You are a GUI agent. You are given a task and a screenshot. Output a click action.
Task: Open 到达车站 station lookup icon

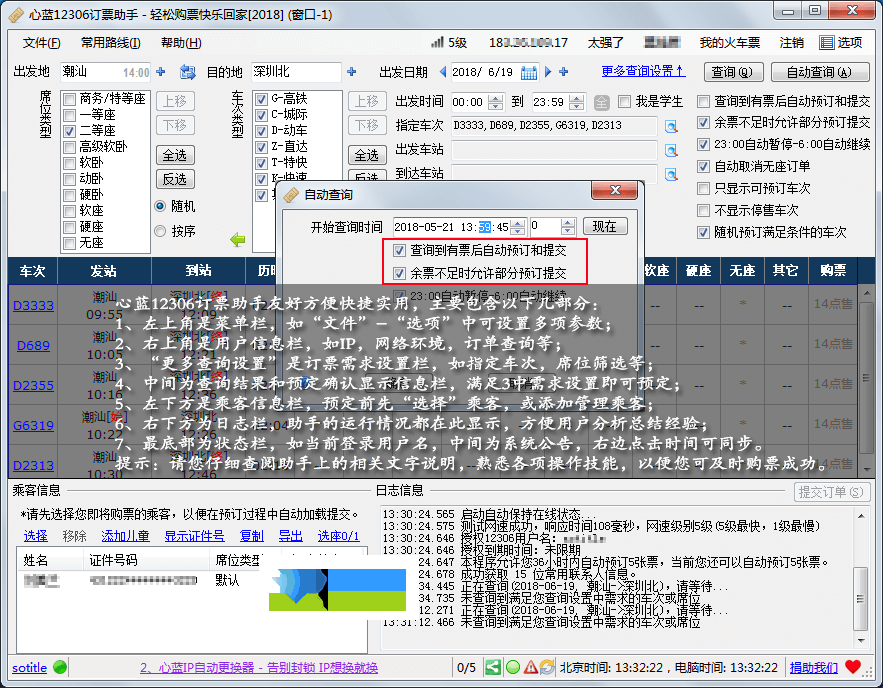tap(671, 174)
